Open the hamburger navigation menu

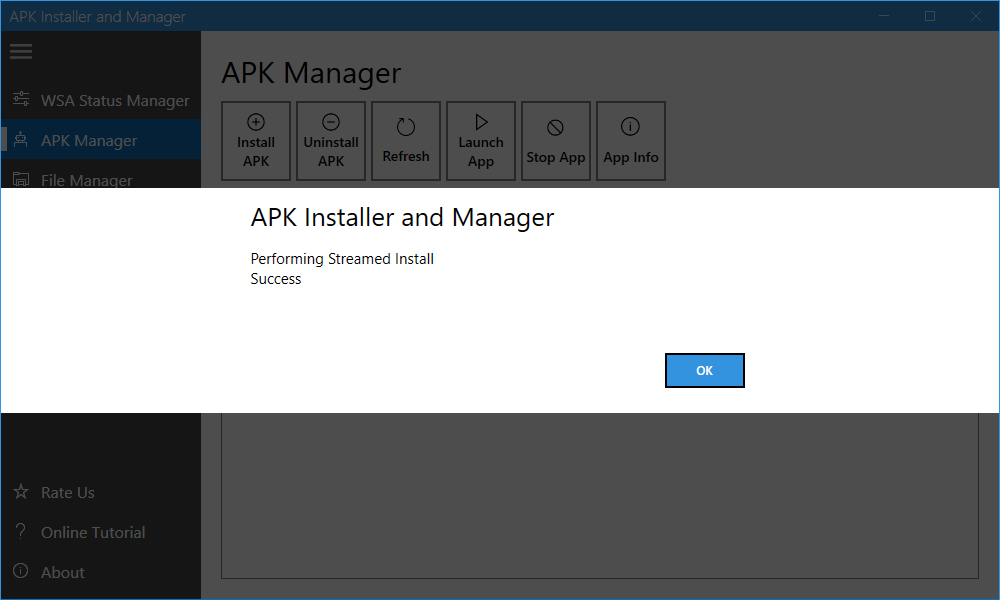[21, 51]
